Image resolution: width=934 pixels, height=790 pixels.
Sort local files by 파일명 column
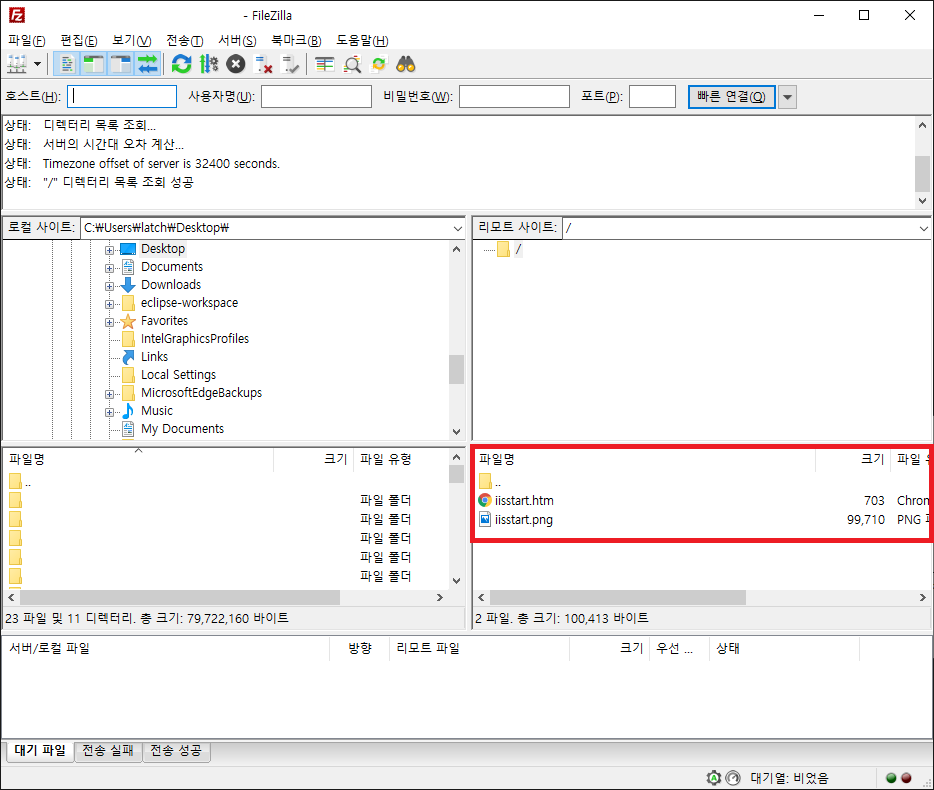pyautogui.click(x=138, y=459)
